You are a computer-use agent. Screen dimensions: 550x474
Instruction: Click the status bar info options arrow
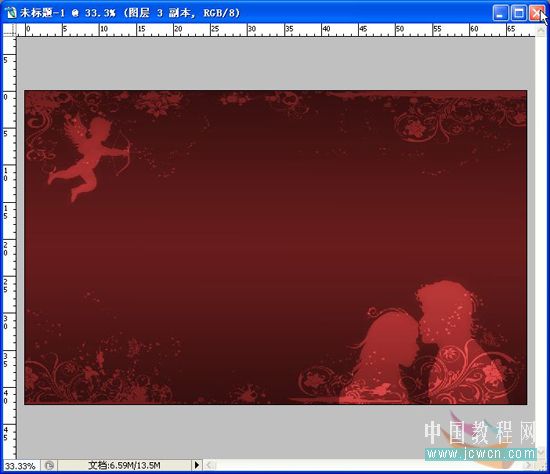tap(197, 465)
